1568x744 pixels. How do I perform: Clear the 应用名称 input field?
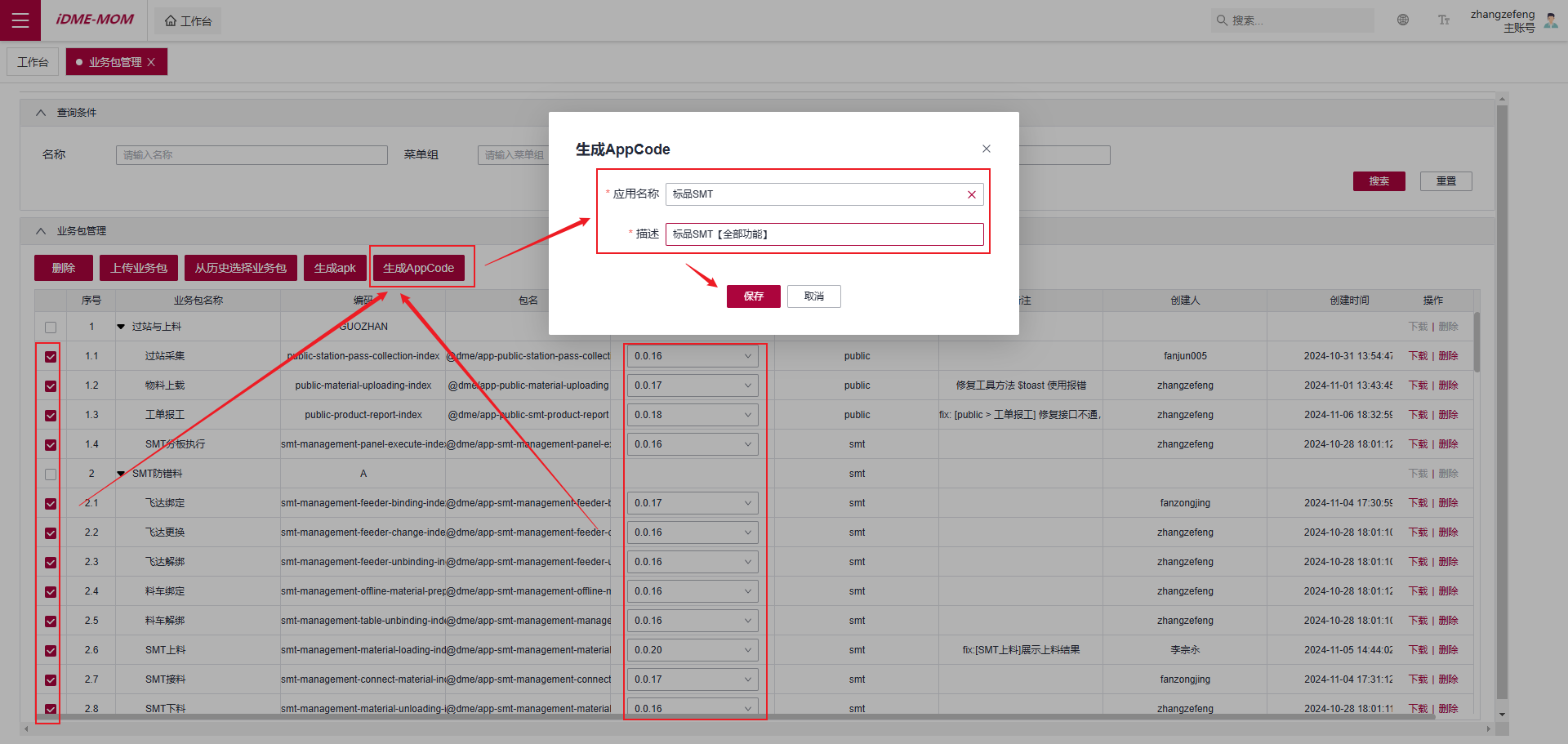(972, 194)
